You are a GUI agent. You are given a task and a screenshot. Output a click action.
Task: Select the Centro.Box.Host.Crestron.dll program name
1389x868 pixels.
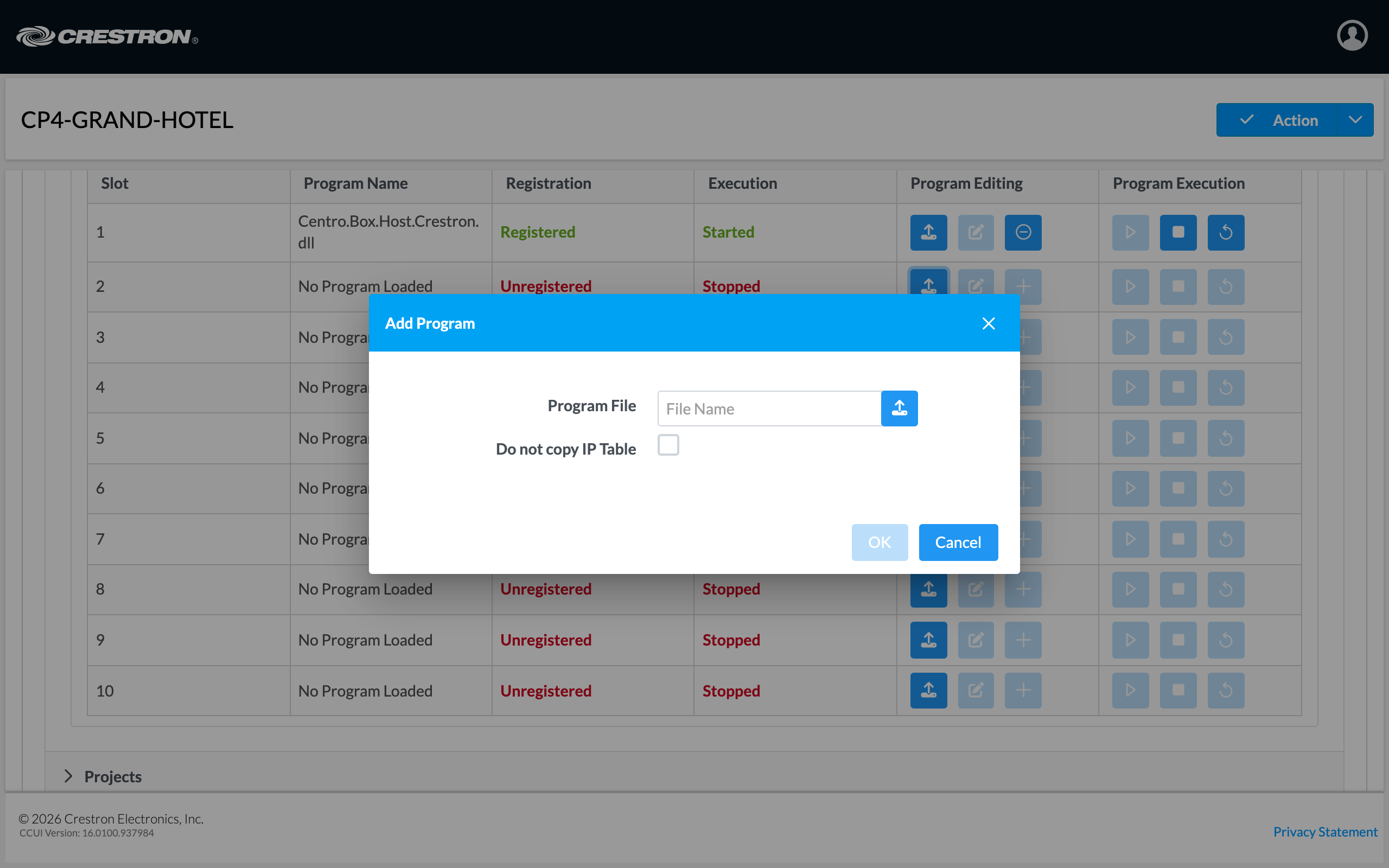click(x=388, y=232)
